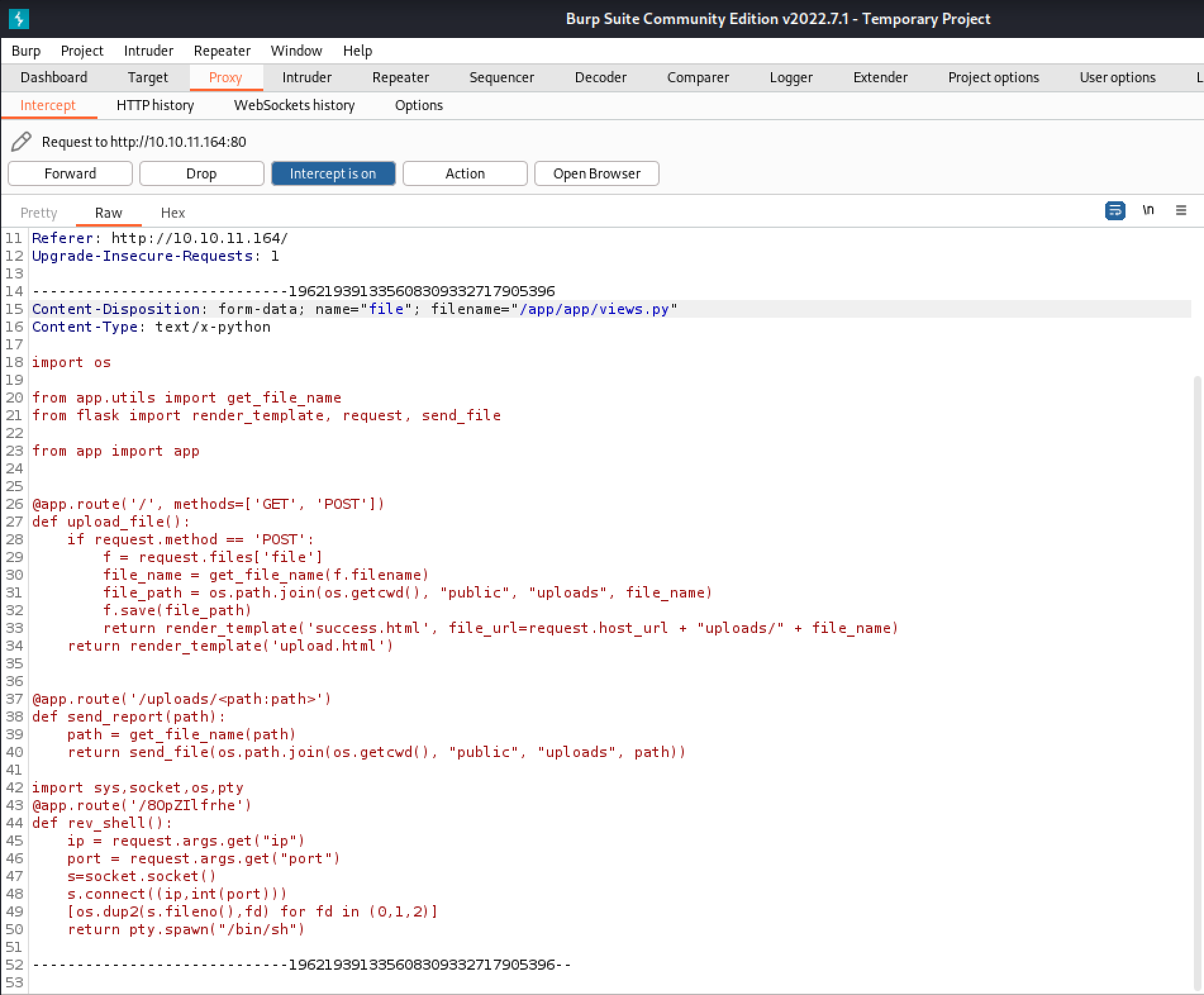The width and height of the screenshot is (1204, 995).
Task: Click the 'import os' line
Action: [72, 362]
